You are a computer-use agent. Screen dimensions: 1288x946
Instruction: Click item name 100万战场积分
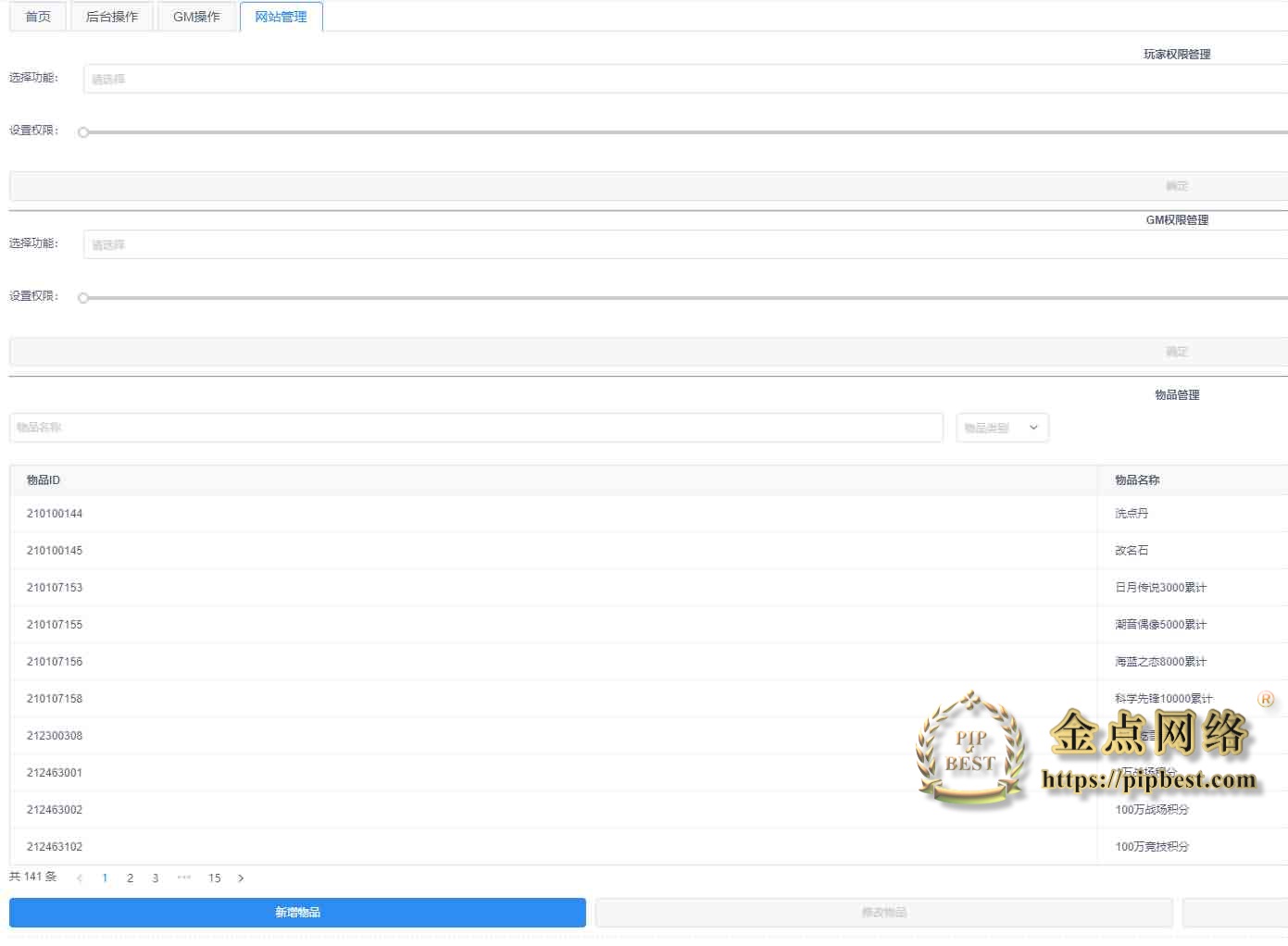(x=1152, y=810)
